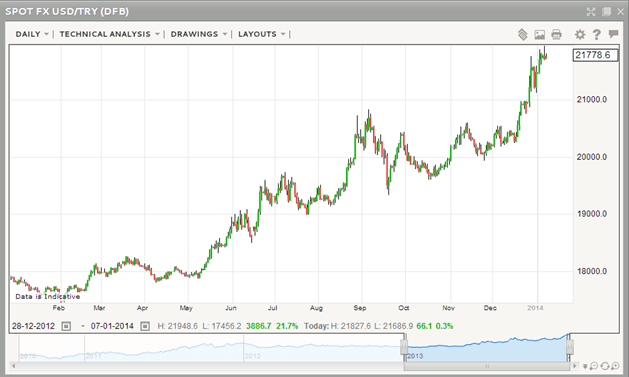Click the 2011 label in the navigator
This screenshot has width=629, height=377.
coord(93,356)
